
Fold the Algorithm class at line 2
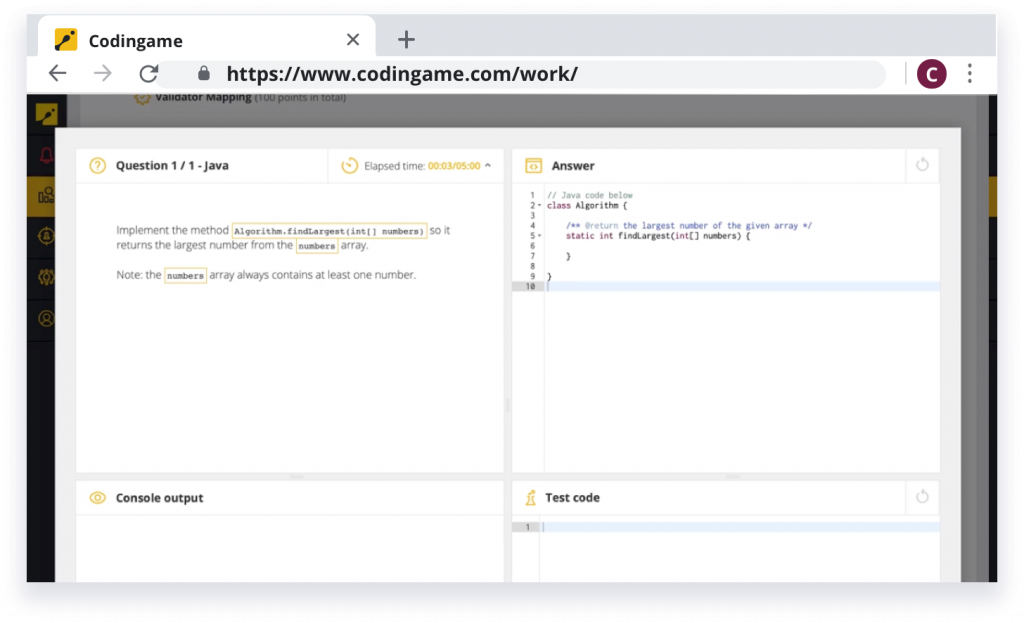539,205
